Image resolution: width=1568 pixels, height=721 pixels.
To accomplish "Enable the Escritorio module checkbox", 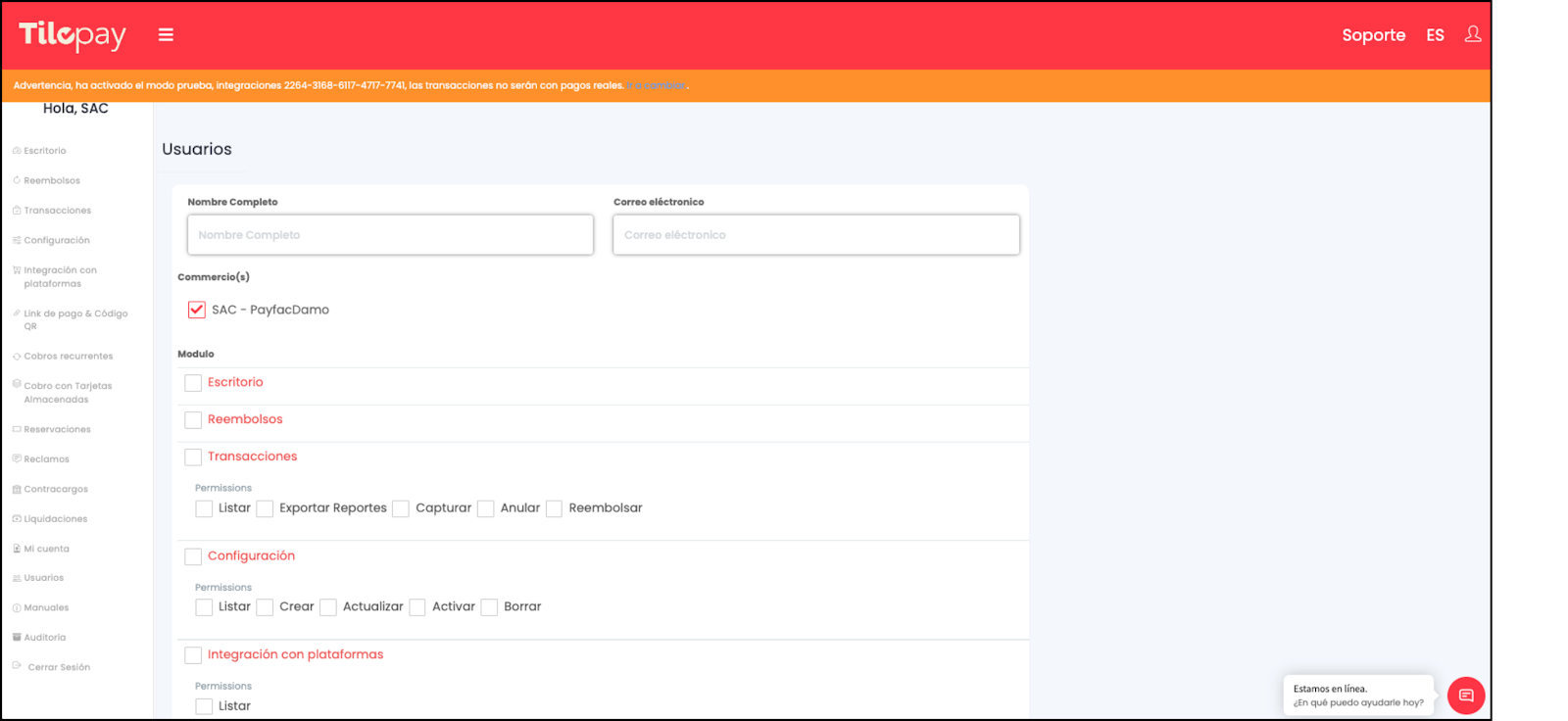I will [x=193, y=383].
